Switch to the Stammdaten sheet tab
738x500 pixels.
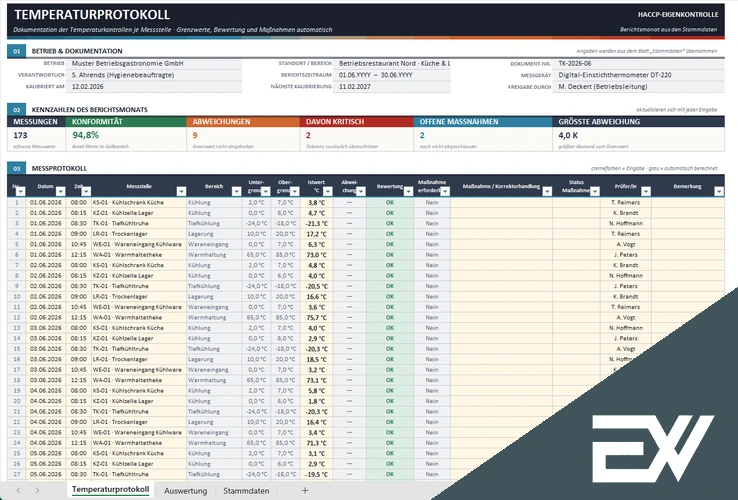pos(246,491)
